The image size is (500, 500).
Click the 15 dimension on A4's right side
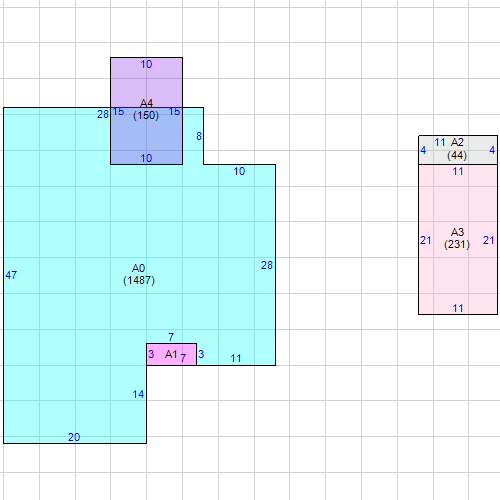174,112
